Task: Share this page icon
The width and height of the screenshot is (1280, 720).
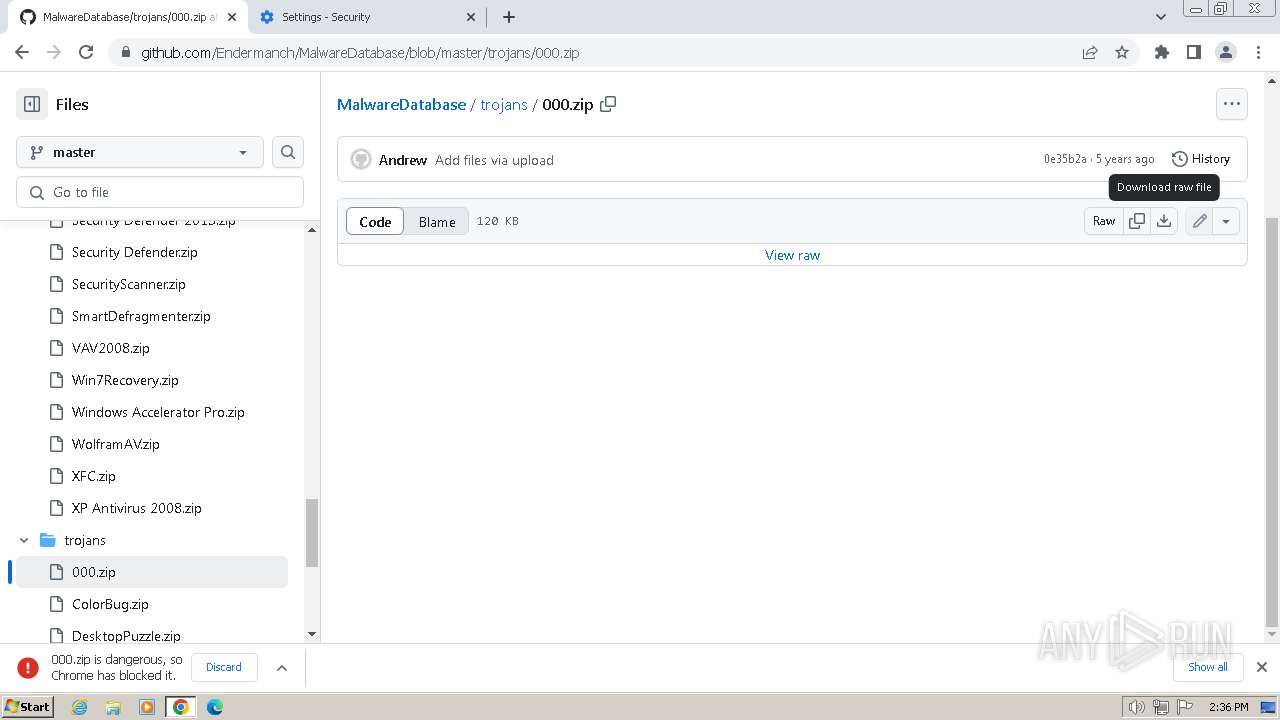Action: [1090, 52]
